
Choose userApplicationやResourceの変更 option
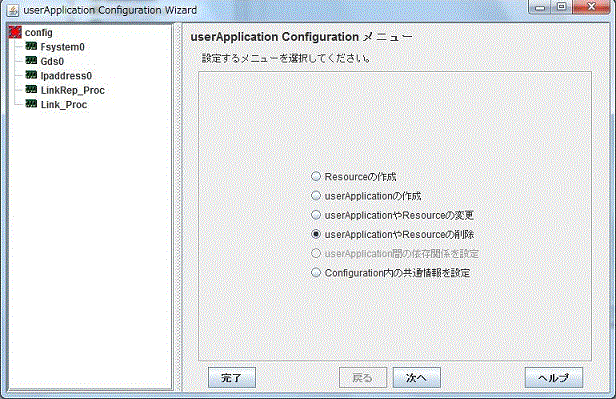tap(392, 215)
